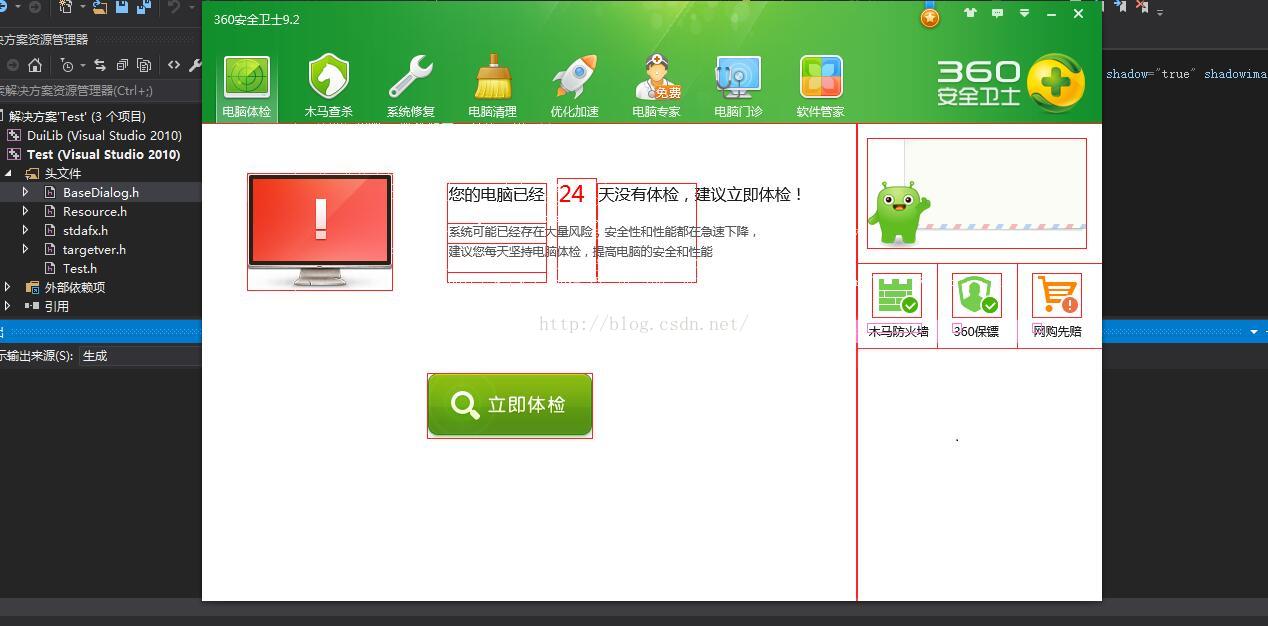Click the Solution Explorer search field
The image size is (1268, 626).
click(x=100, y=90)
